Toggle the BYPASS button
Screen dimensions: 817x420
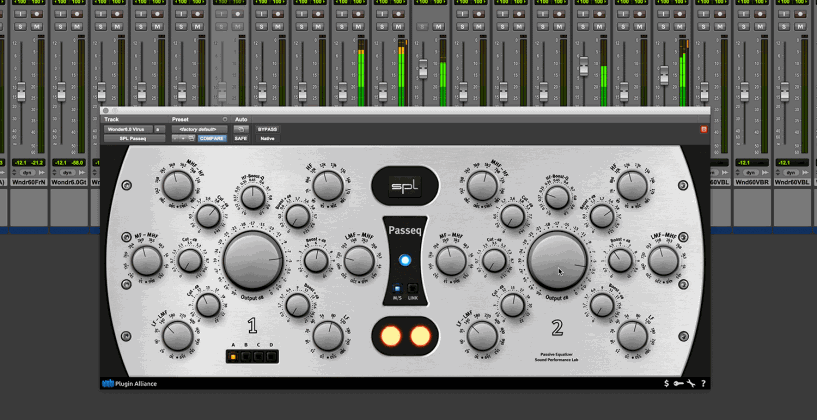pyautogui.click(x=267, y=129)
